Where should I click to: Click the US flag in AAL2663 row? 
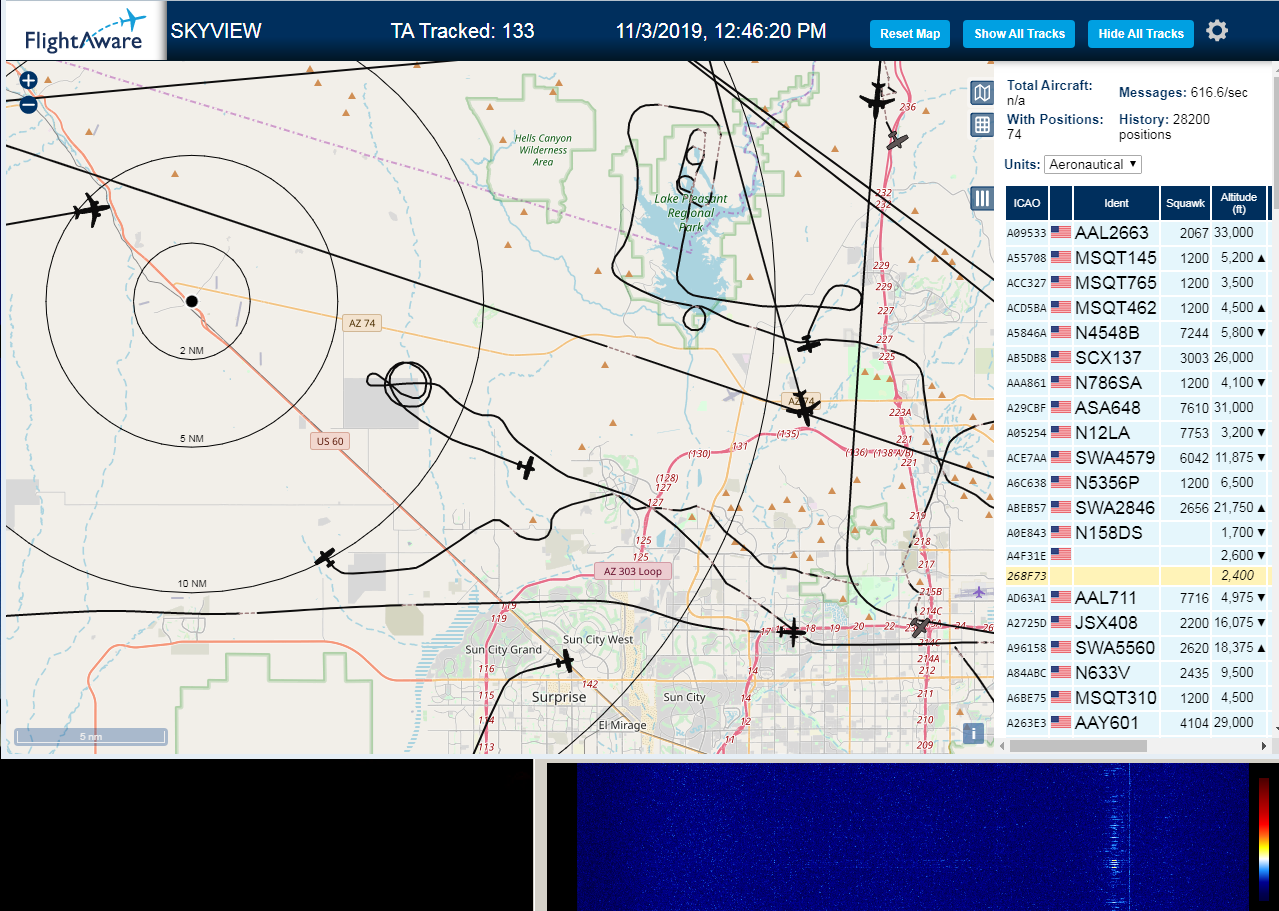click(1061, 232)
